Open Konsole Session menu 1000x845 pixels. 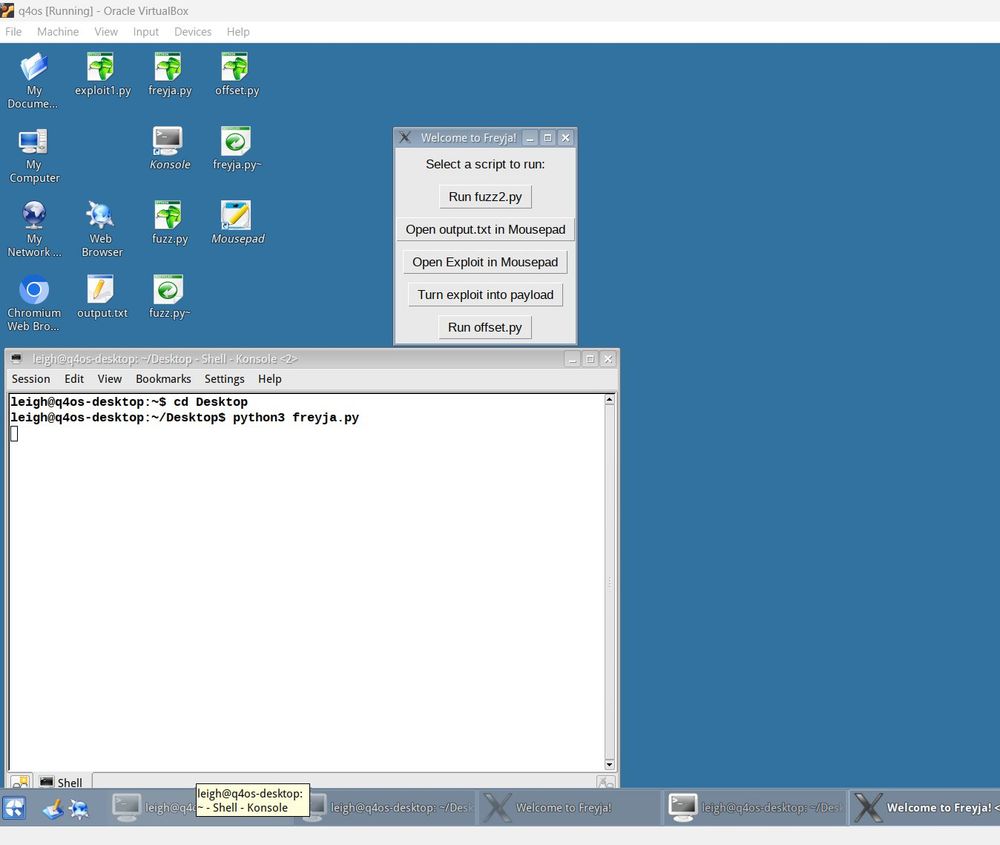click(x=31, y=379)
